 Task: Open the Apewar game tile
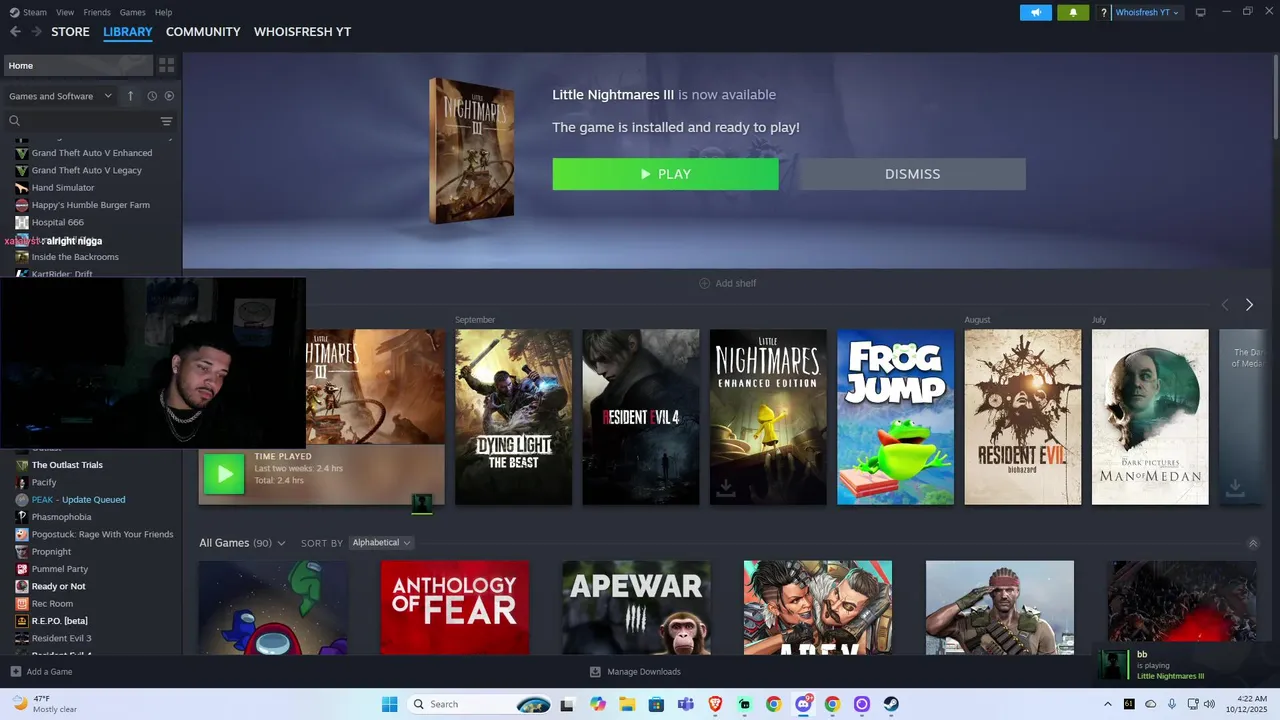(636, 608)
